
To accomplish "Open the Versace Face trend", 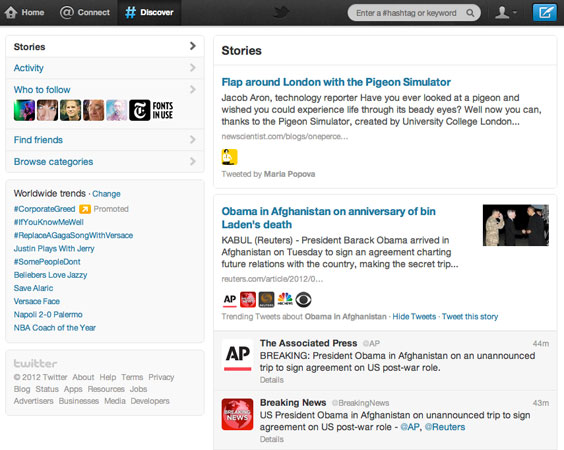I will pos(37,301).
